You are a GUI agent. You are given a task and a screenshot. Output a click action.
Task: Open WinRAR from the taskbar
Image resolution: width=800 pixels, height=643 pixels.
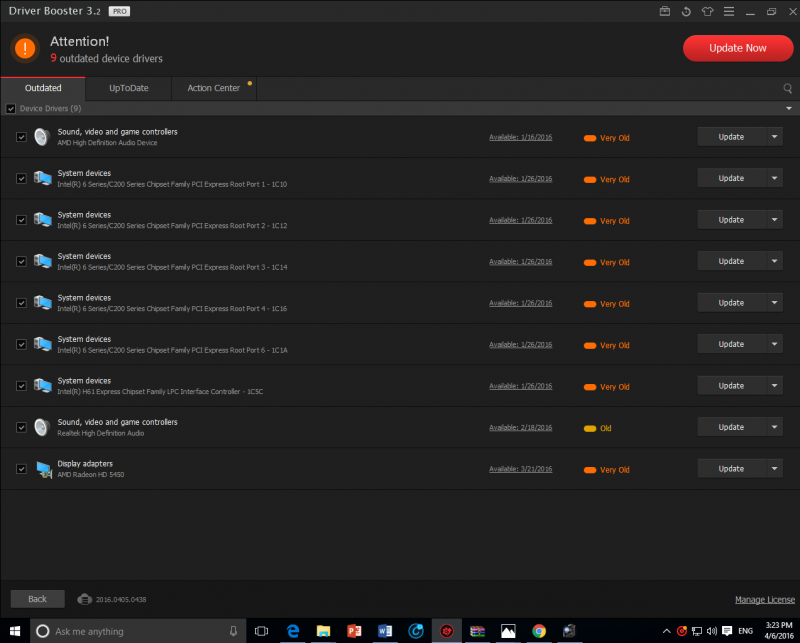pyautogui.click(x=478, y=631)
